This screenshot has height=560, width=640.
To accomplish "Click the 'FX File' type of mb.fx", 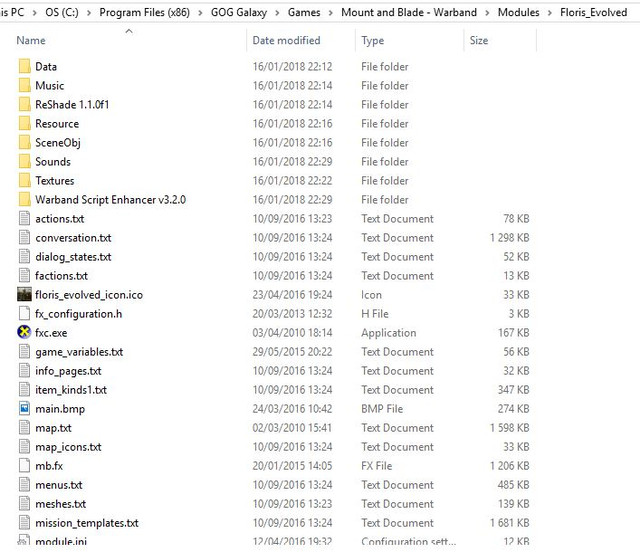I will tap(376, 466).
